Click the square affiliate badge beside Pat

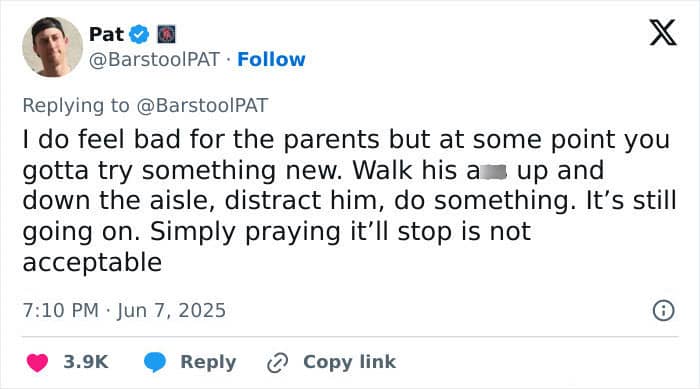pyautogui.click(x=167, y=34)
